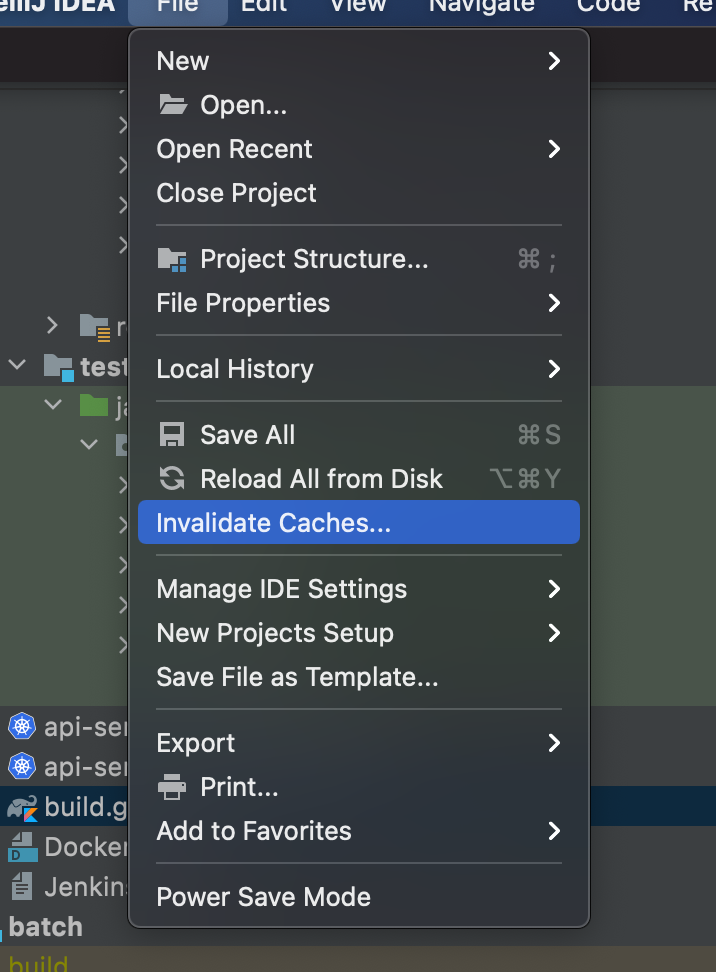716x972 pixels.
Task: Click second api-ser Kubernetes file icon
Action: pos(22,766)
